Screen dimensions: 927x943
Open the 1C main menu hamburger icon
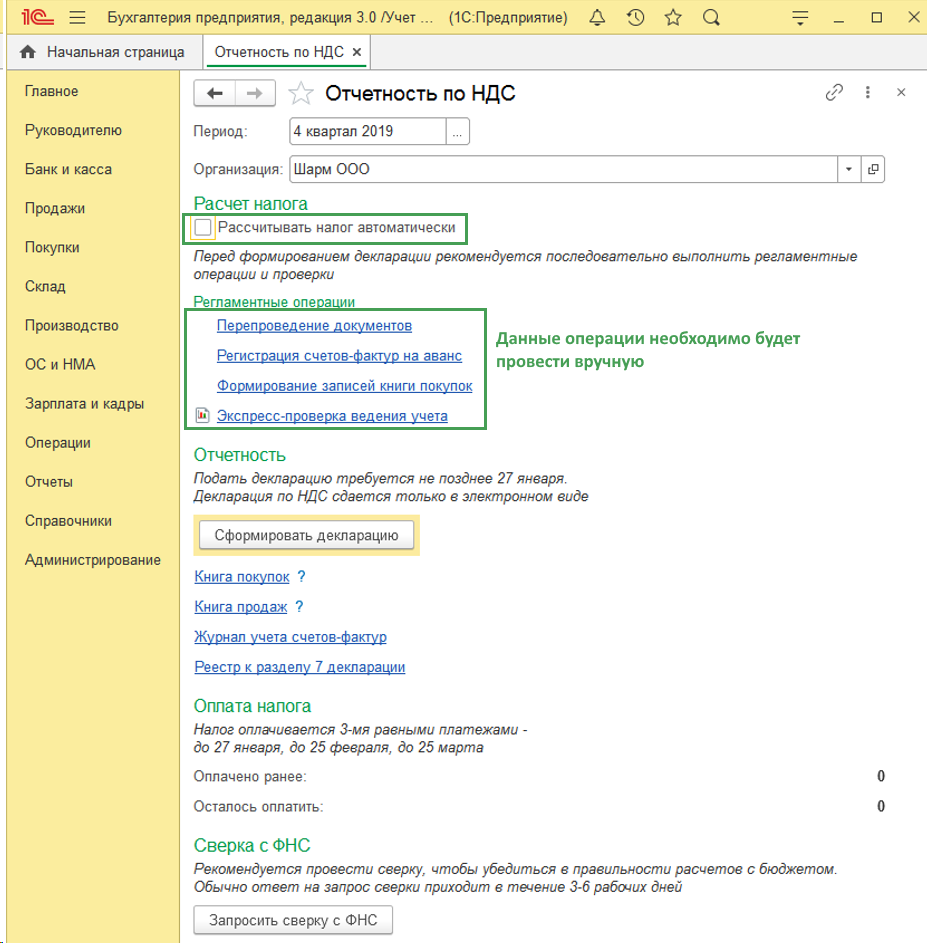[x=77, y=17]
